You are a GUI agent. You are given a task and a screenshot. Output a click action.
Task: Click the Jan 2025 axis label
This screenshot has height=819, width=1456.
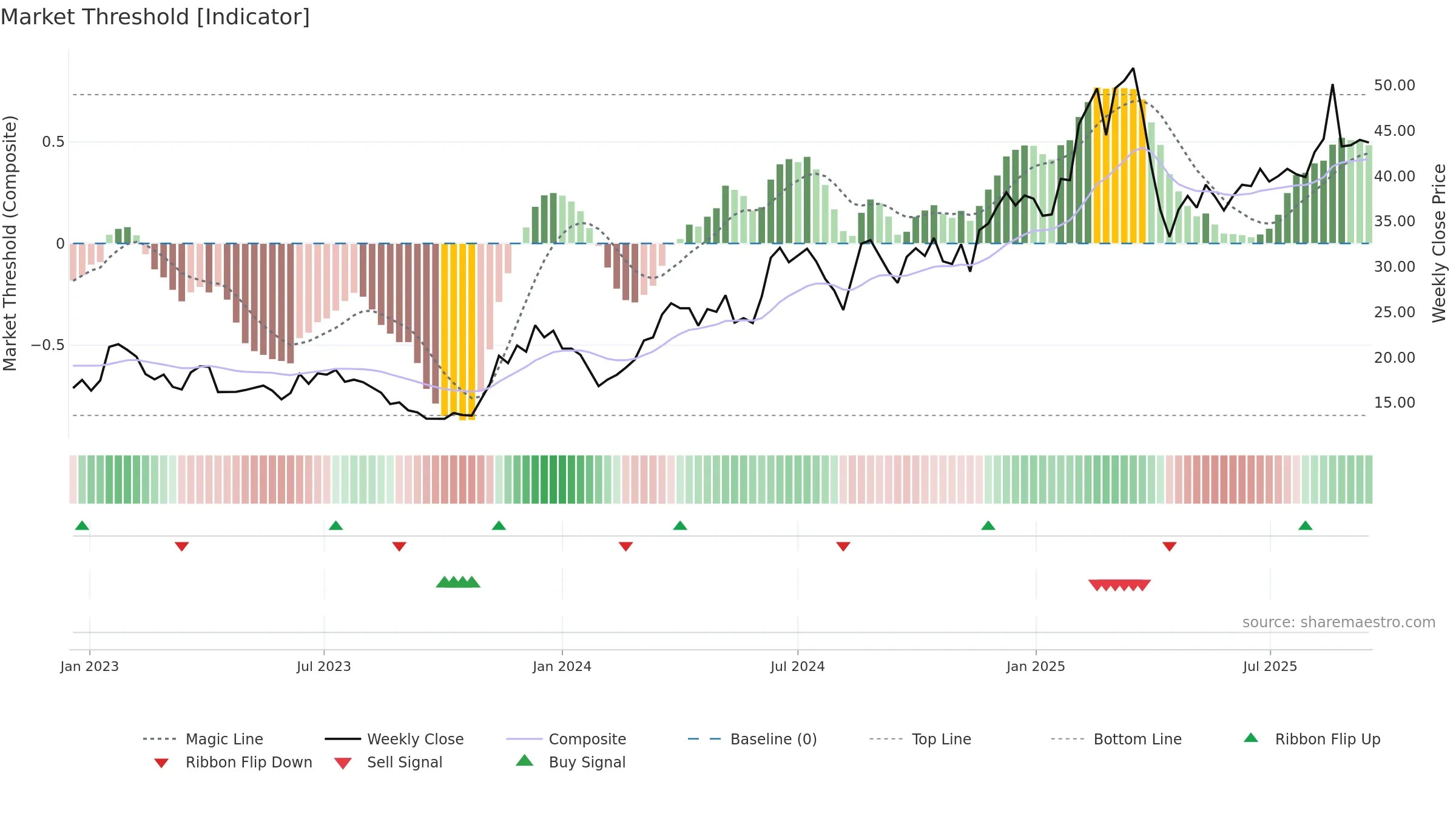point(1036,667)
